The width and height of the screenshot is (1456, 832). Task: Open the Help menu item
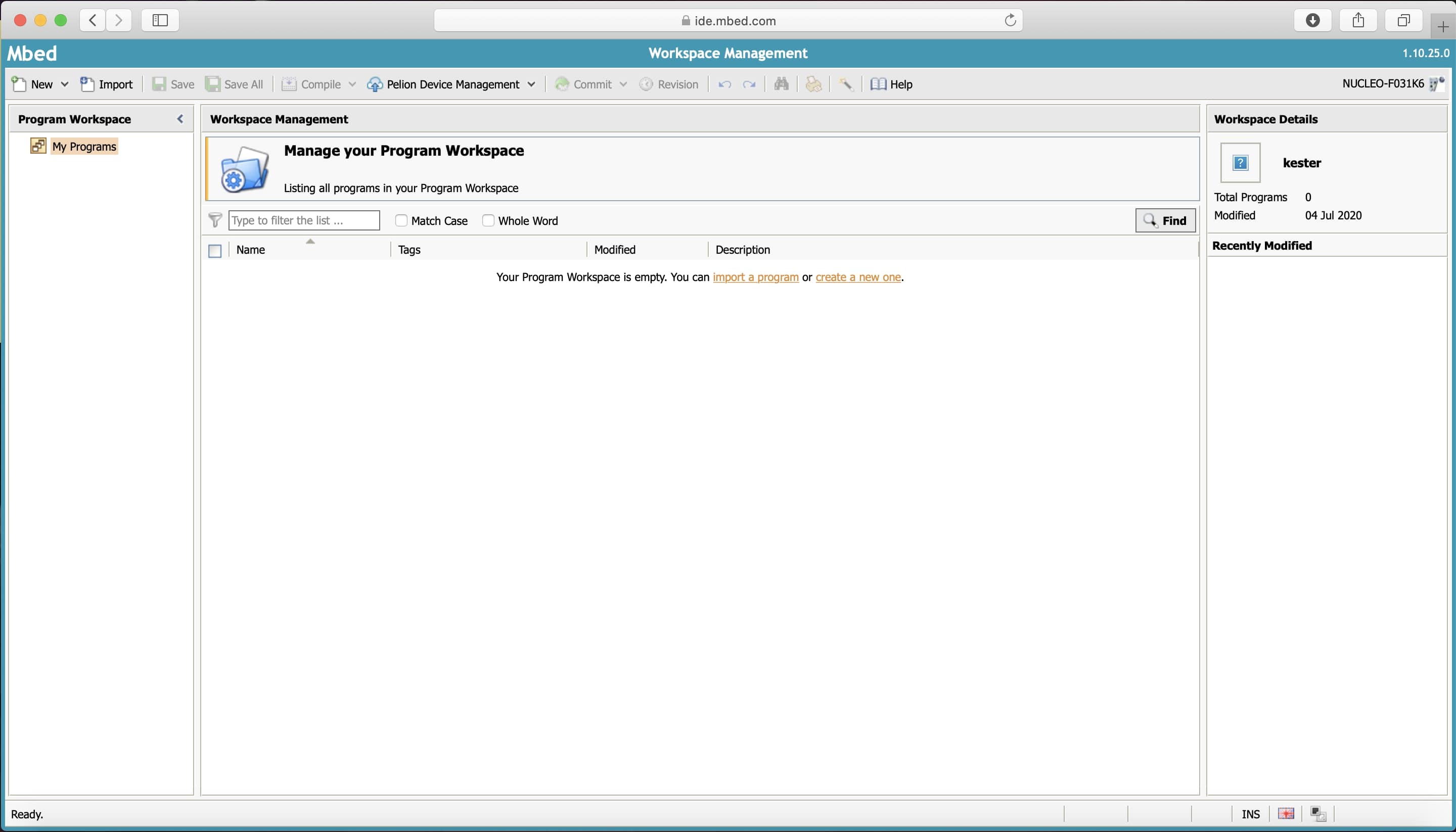[x=891, y=84]
